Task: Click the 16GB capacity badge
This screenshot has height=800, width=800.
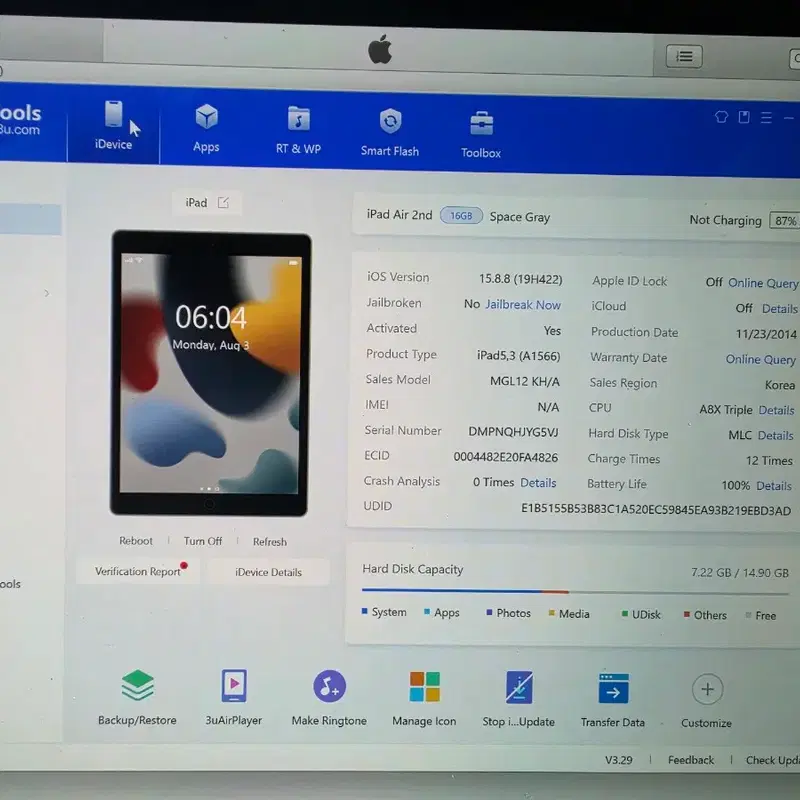Action: pos(461,216)
